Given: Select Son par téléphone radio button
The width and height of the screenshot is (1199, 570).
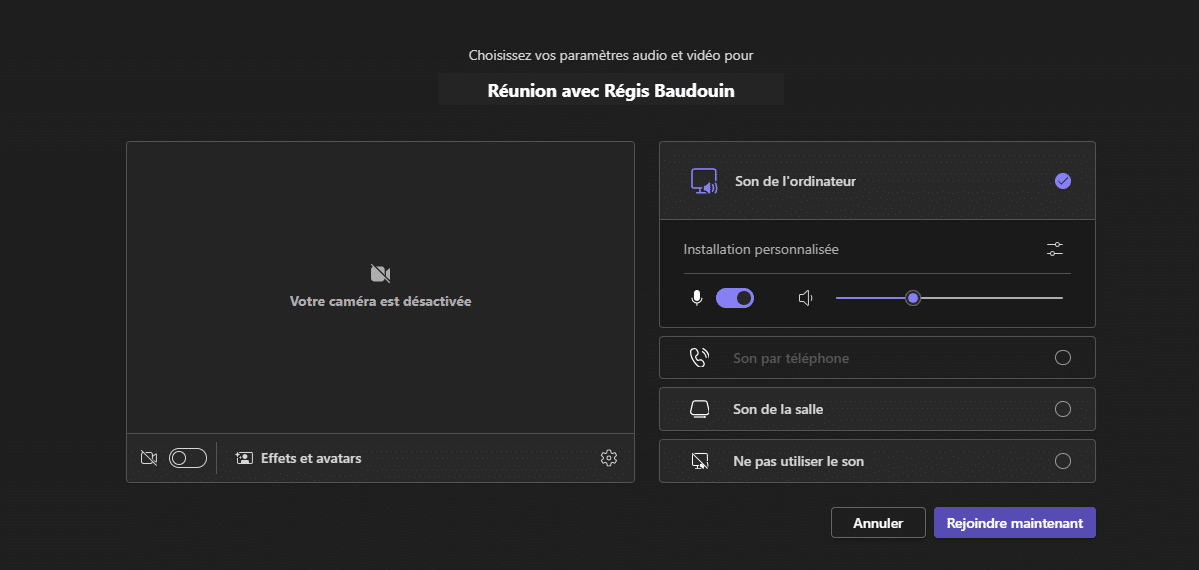Looking at the screenshot, I should coord(1063,357).
